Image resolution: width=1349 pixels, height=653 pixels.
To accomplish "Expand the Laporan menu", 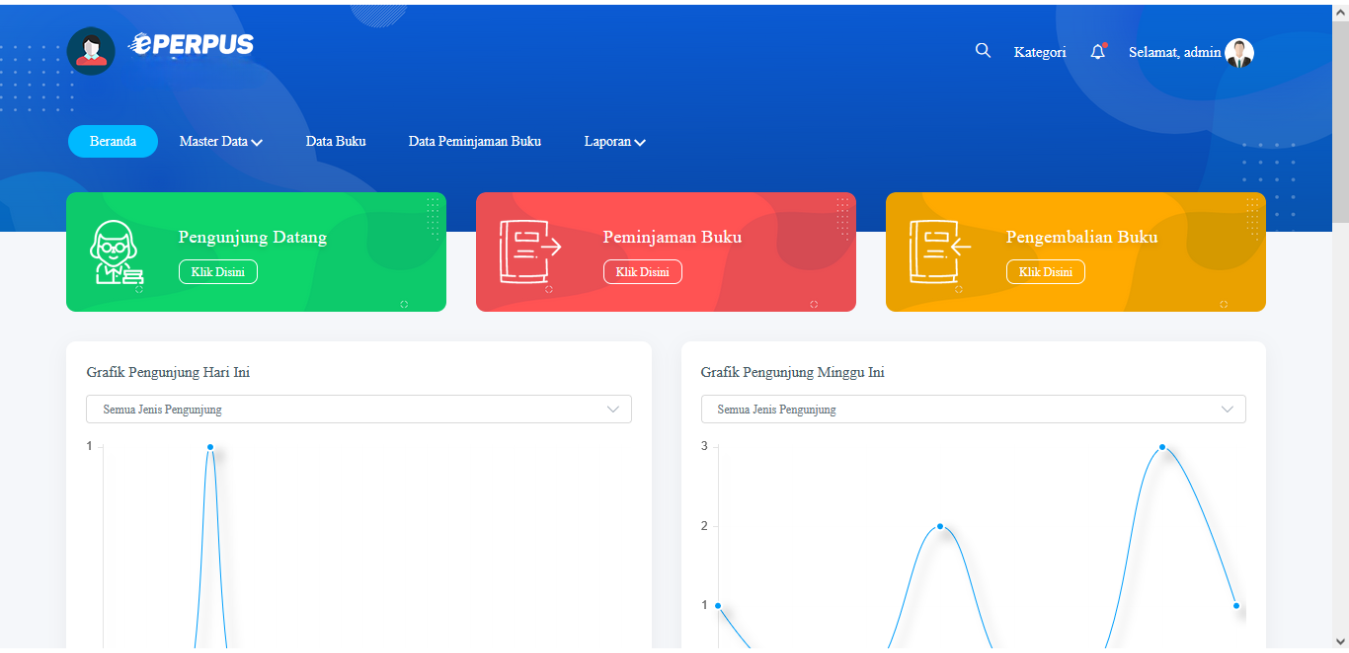I will point(615,142).
